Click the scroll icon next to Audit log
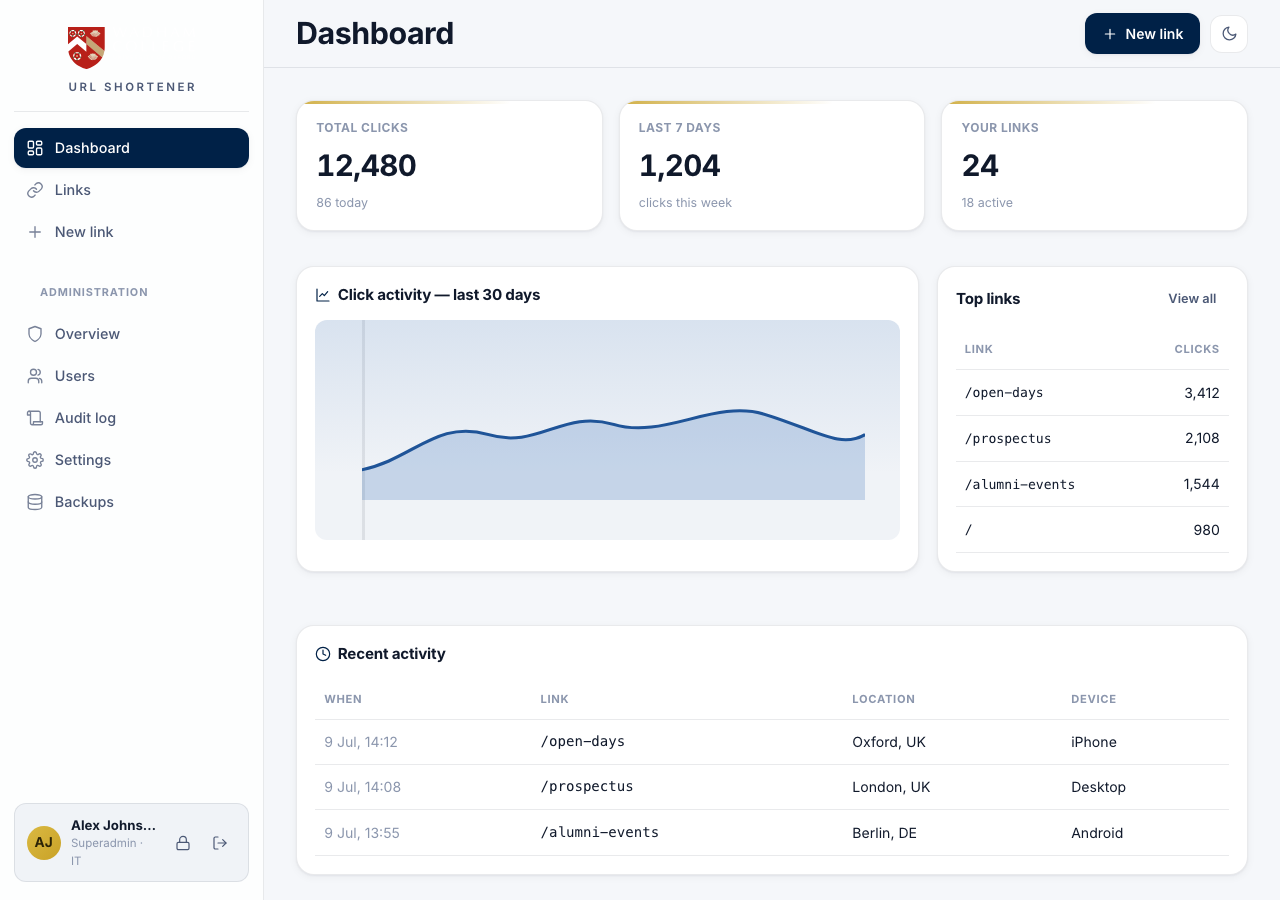 pos(35,418)
